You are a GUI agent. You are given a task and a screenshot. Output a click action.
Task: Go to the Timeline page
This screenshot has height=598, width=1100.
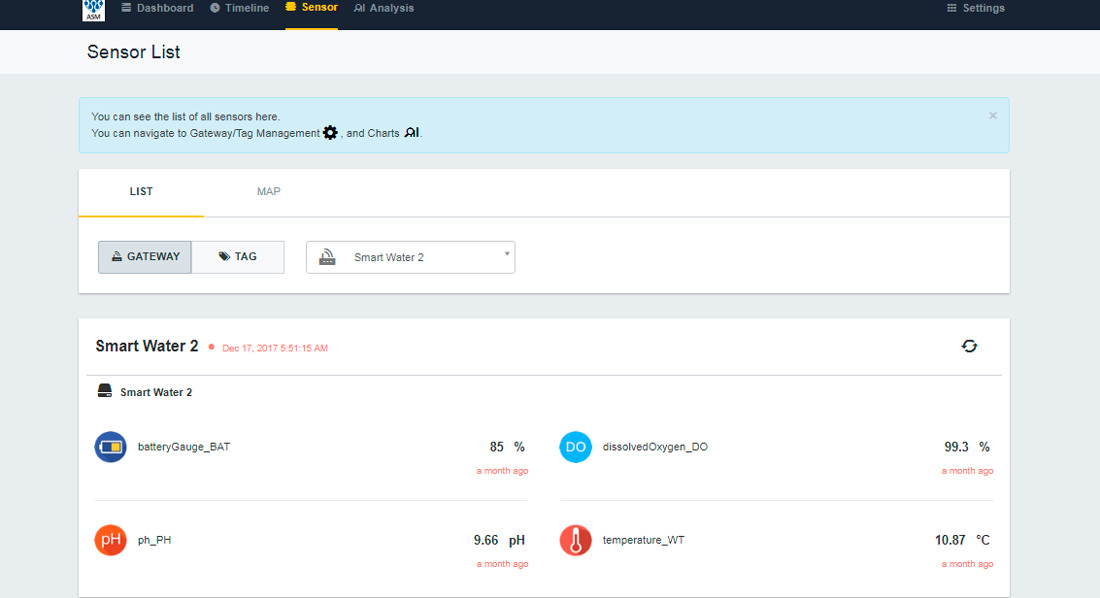point(239,8)
